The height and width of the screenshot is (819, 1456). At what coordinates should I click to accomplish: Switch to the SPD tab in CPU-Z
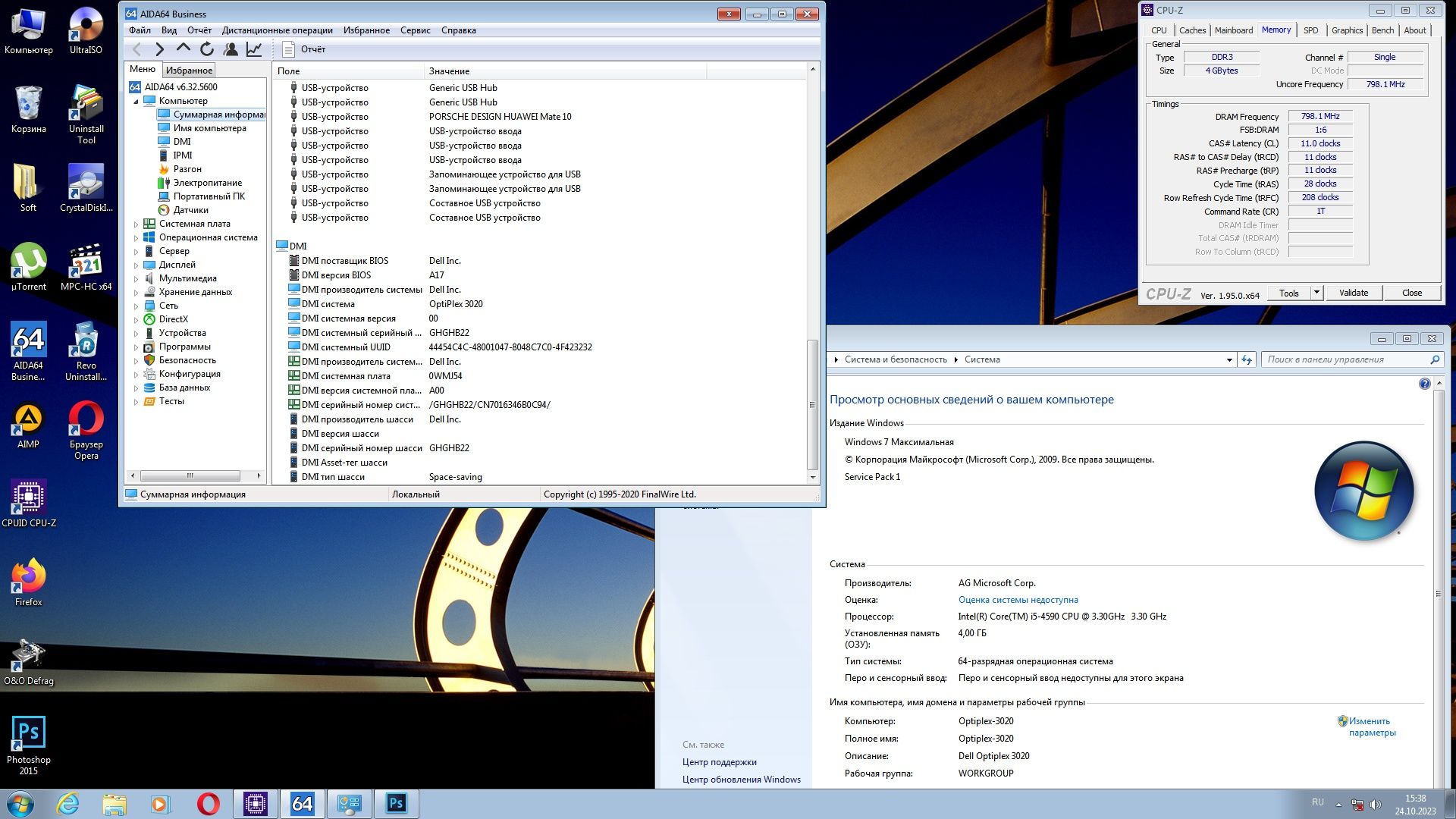[1310, 30]
